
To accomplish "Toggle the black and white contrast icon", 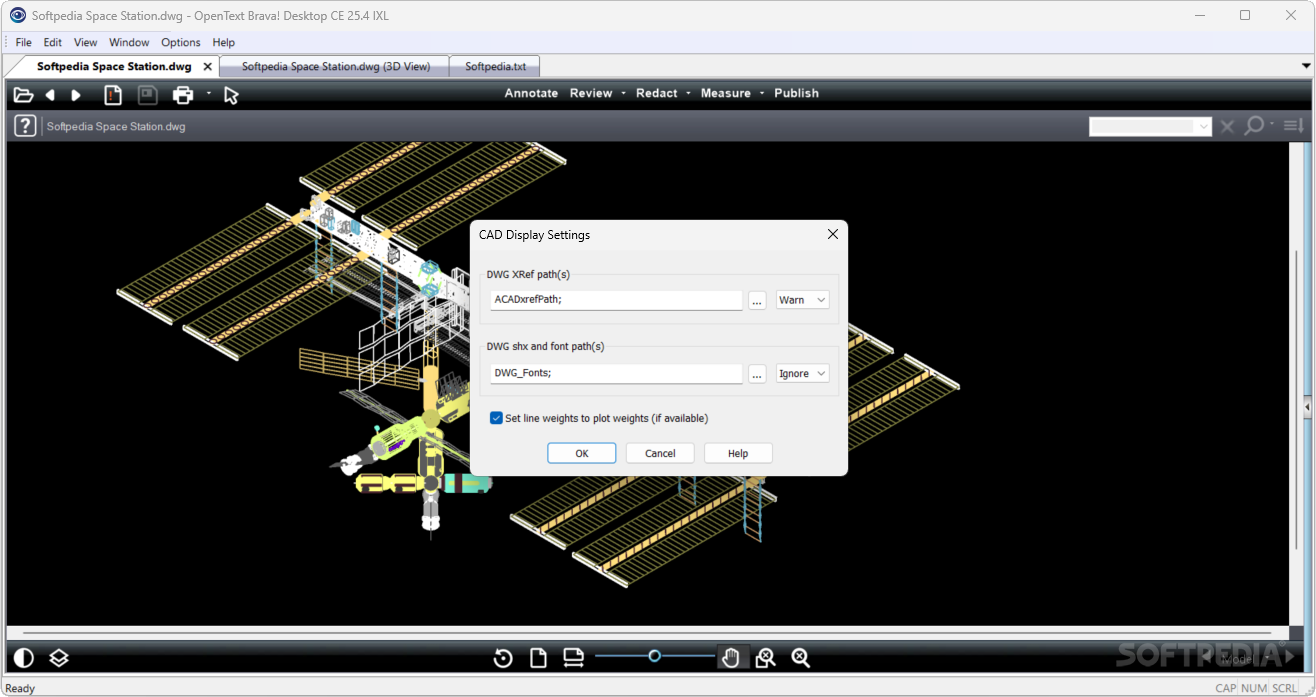I will point(23,657).
